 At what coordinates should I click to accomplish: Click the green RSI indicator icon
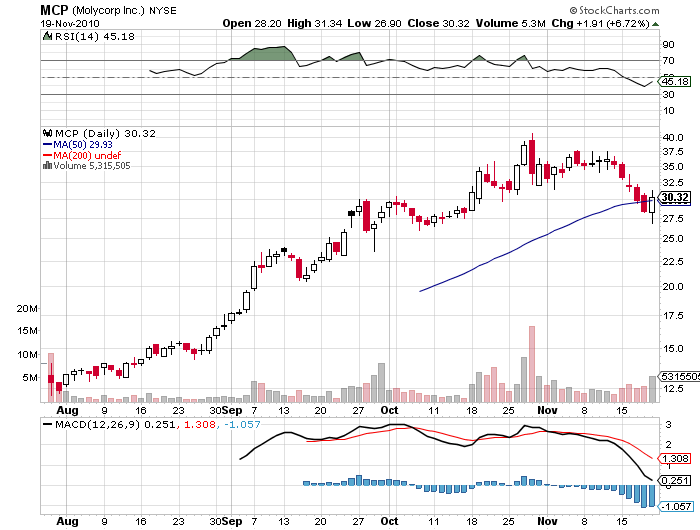(x=47, y=36)
